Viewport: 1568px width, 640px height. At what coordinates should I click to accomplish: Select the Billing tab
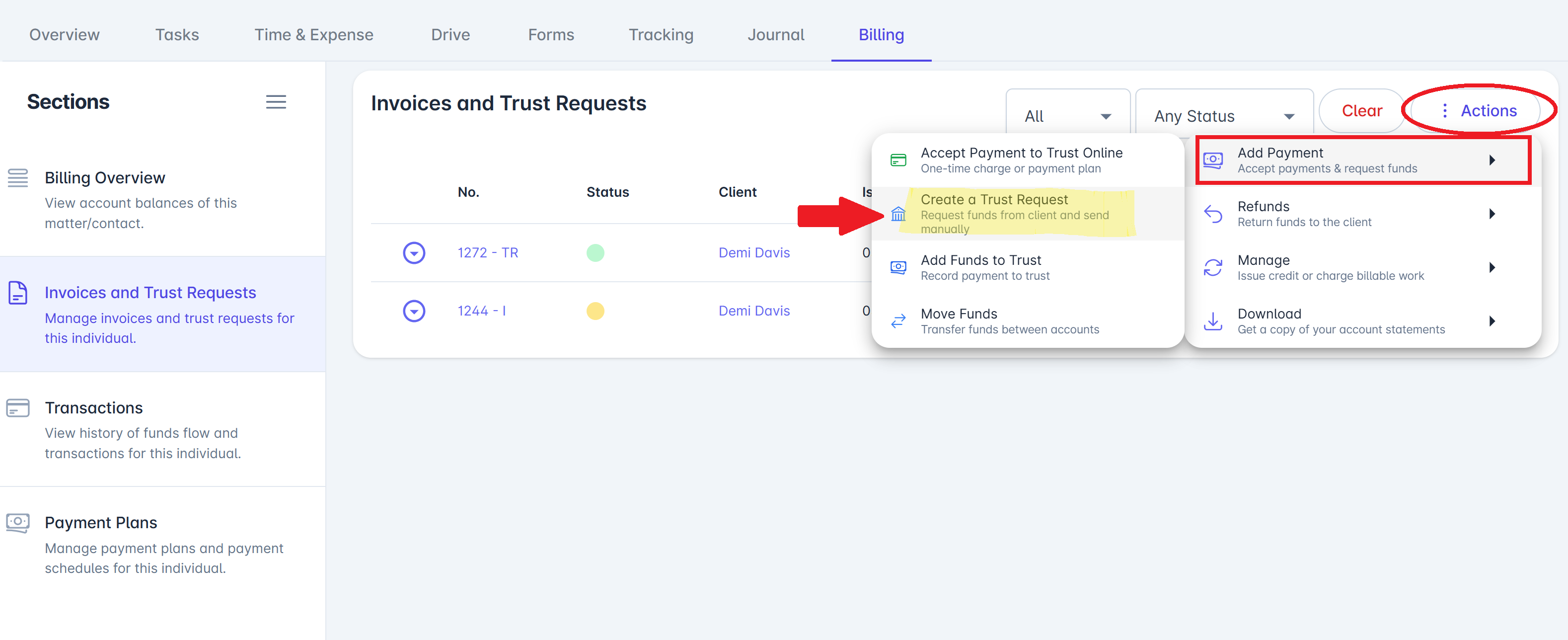click(x=881, y=35)
